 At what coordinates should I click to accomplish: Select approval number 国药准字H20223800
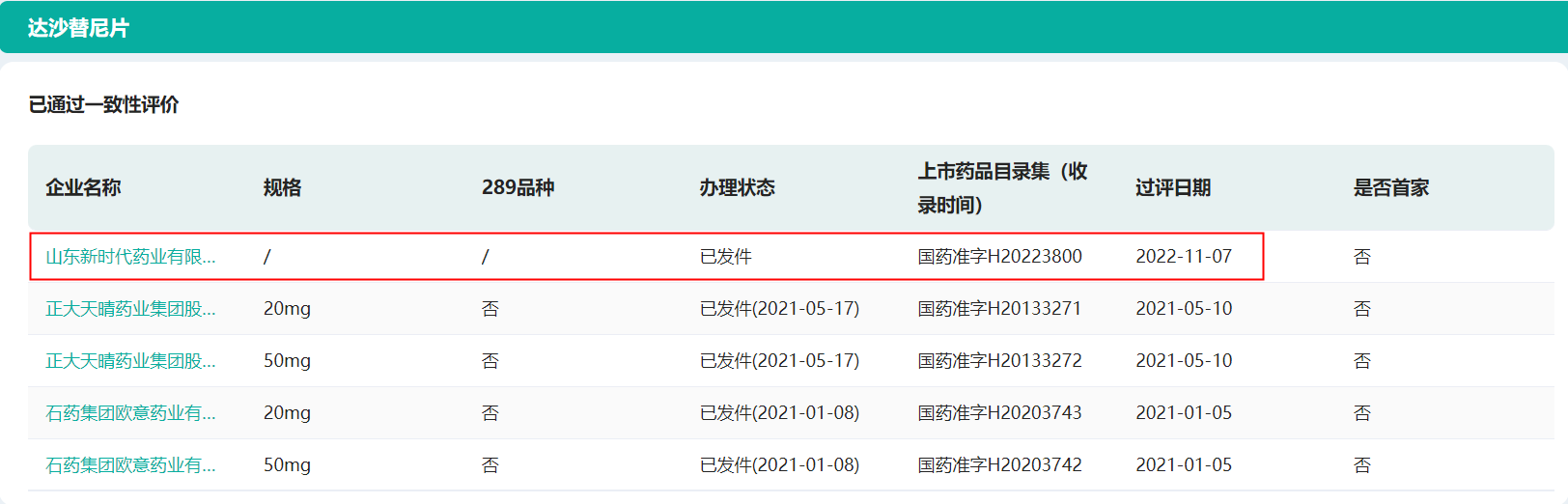click(x=999, y=257)
